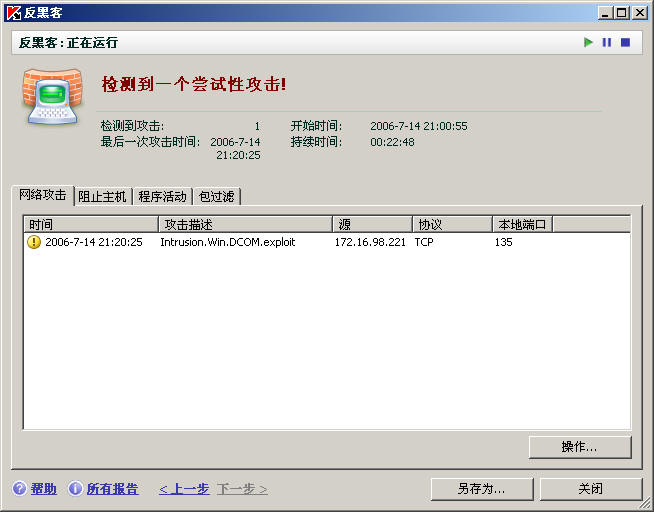Sort by the 源 column header
The width and height of the screenshot is (654, 512).
[x=372, y=224]
